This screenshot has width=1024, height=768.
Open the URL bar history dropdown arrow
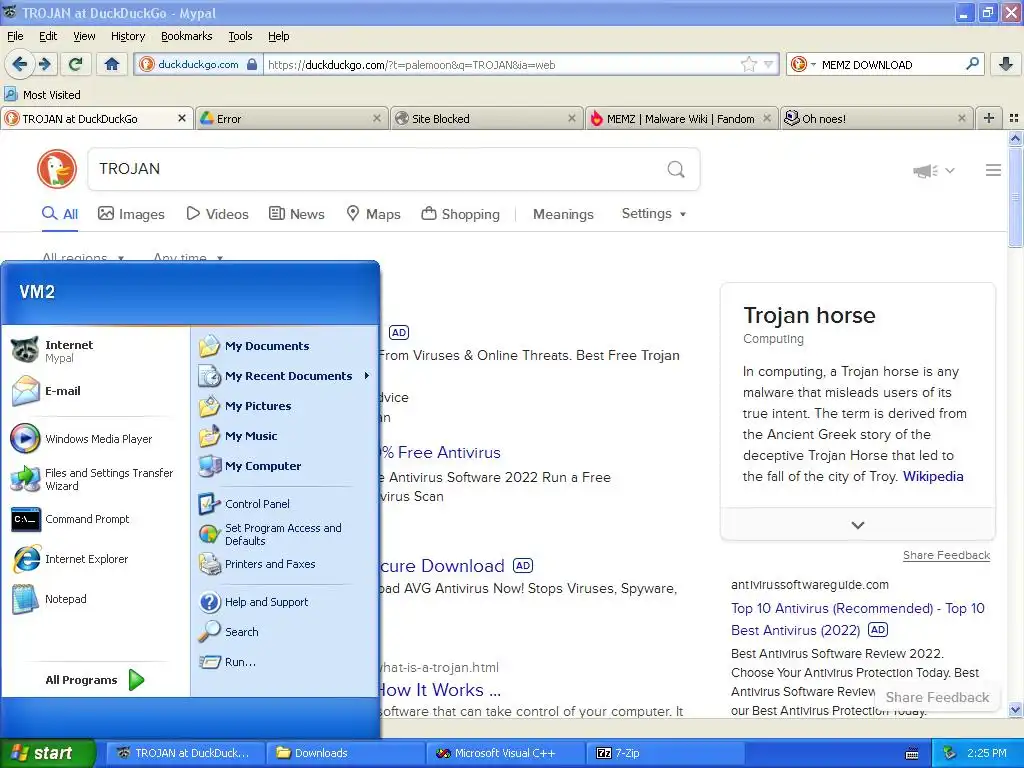(x=769, y=64)
